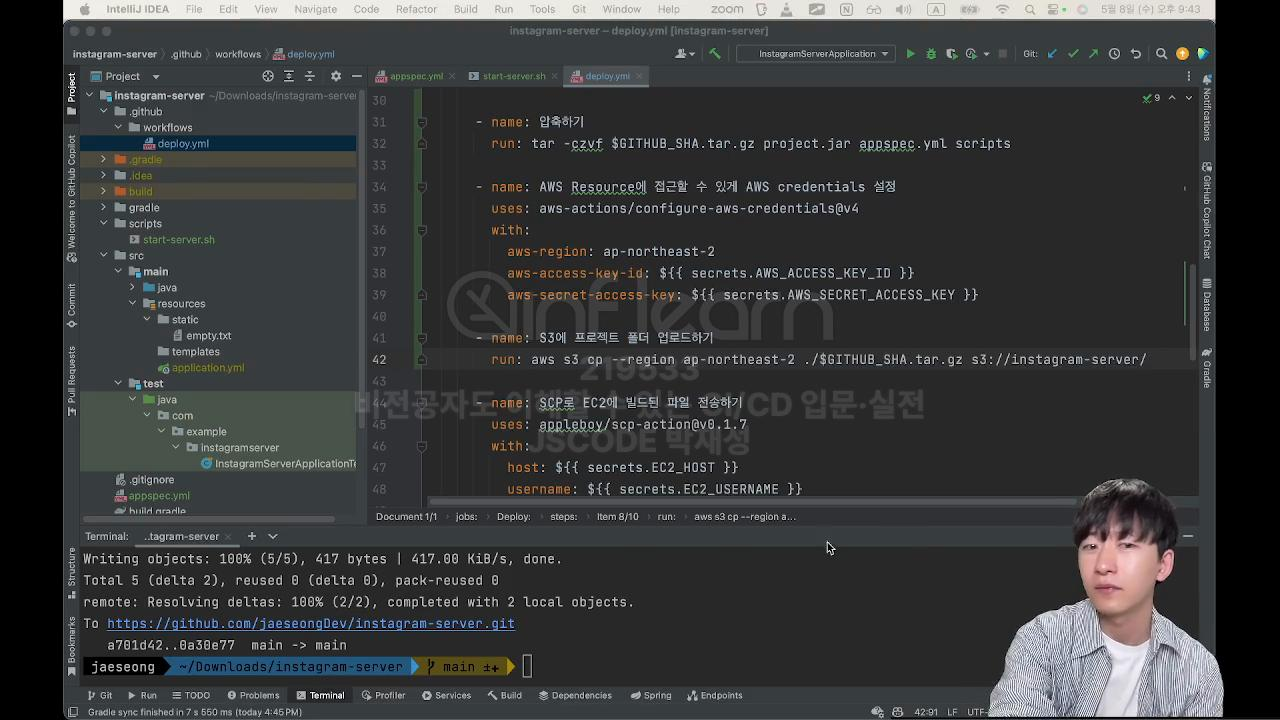Switch to start-server.sh editor tab
The width and height of the screenshot is (1280, 720).
tap(513, 76)
